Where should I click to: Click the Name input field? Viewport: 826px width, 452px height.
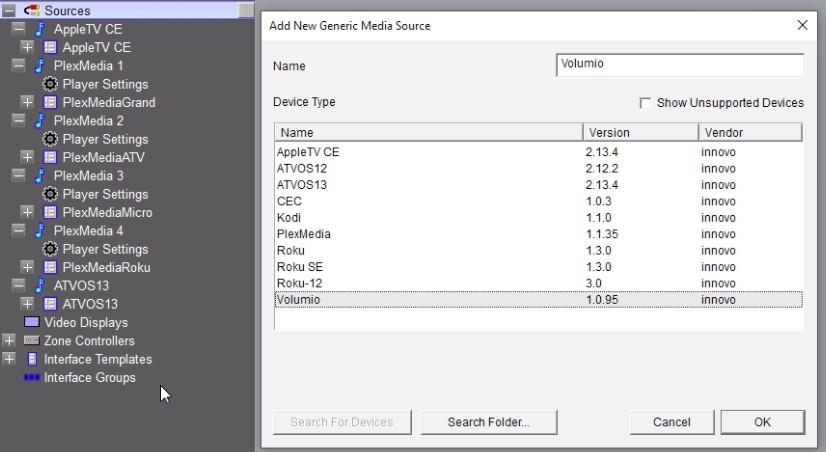tap(680, 65)
